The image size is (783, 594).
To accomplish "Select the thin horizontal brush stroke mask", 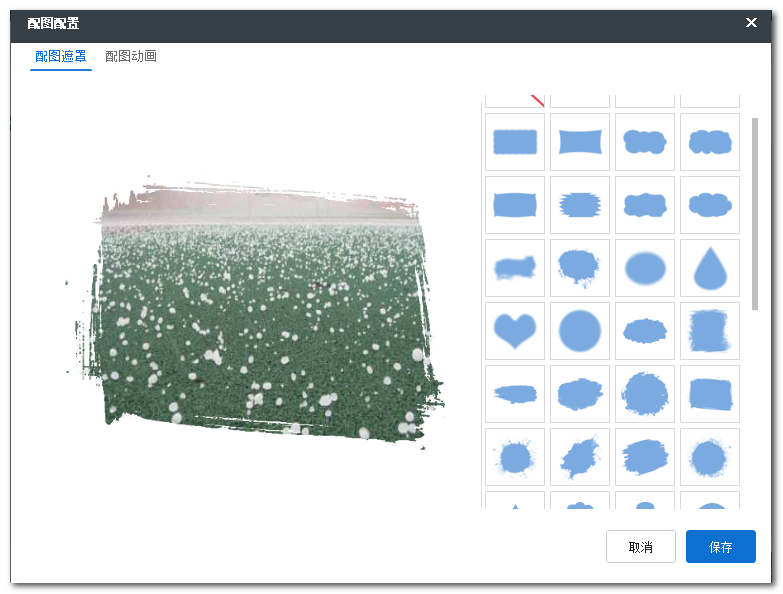I will 515,393.
